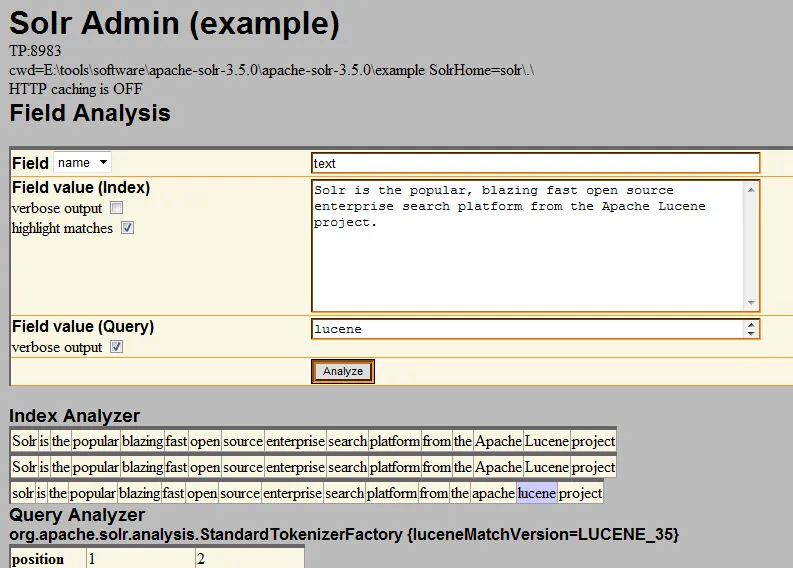Click the Analyze button
Viewport: 793px width, 568px height.
[x=343, y=371]
